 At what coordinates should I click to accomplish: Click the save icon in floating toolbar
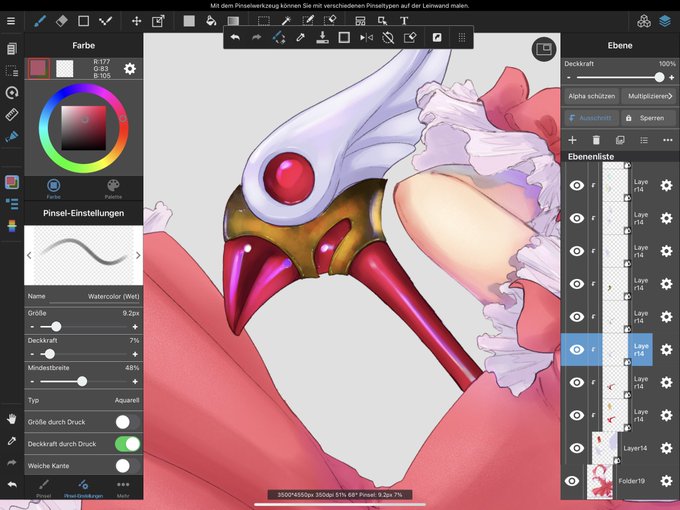(x=322, y=38)
